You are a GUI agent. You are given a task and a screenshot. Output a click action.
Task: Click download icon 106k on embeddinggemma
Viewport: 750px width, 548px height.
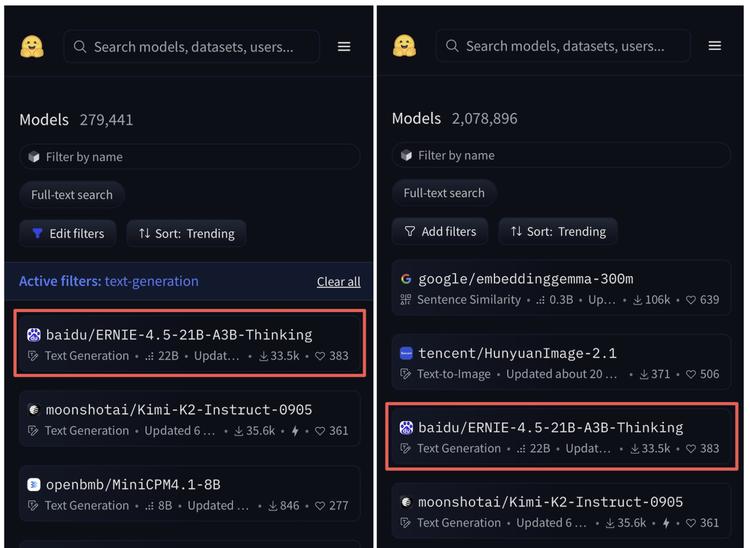pyautogui.click(x=638, y=300)
